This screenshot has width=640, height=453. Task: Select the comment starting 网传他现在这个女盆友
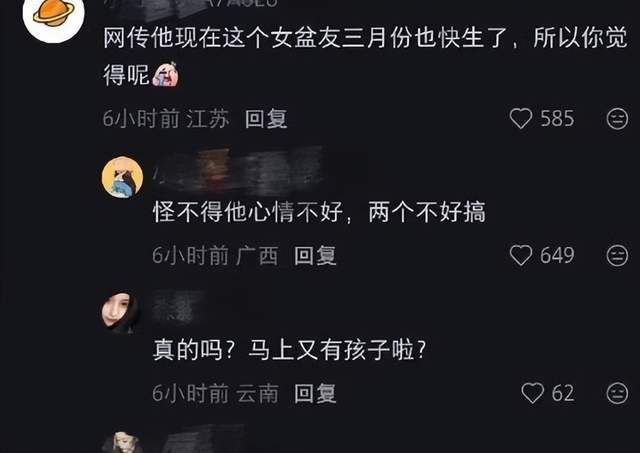(365, 56)
